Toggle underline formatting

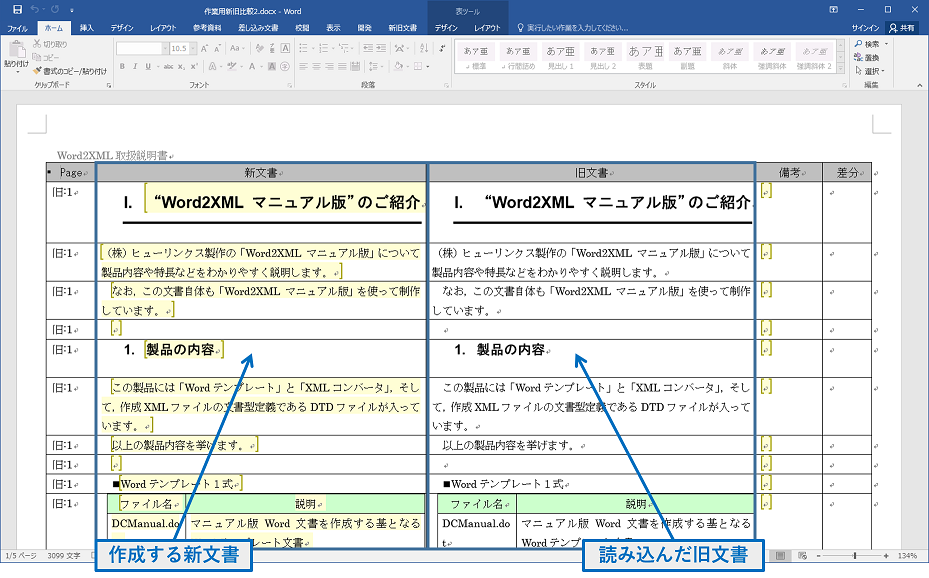click(x=148, y=66)
